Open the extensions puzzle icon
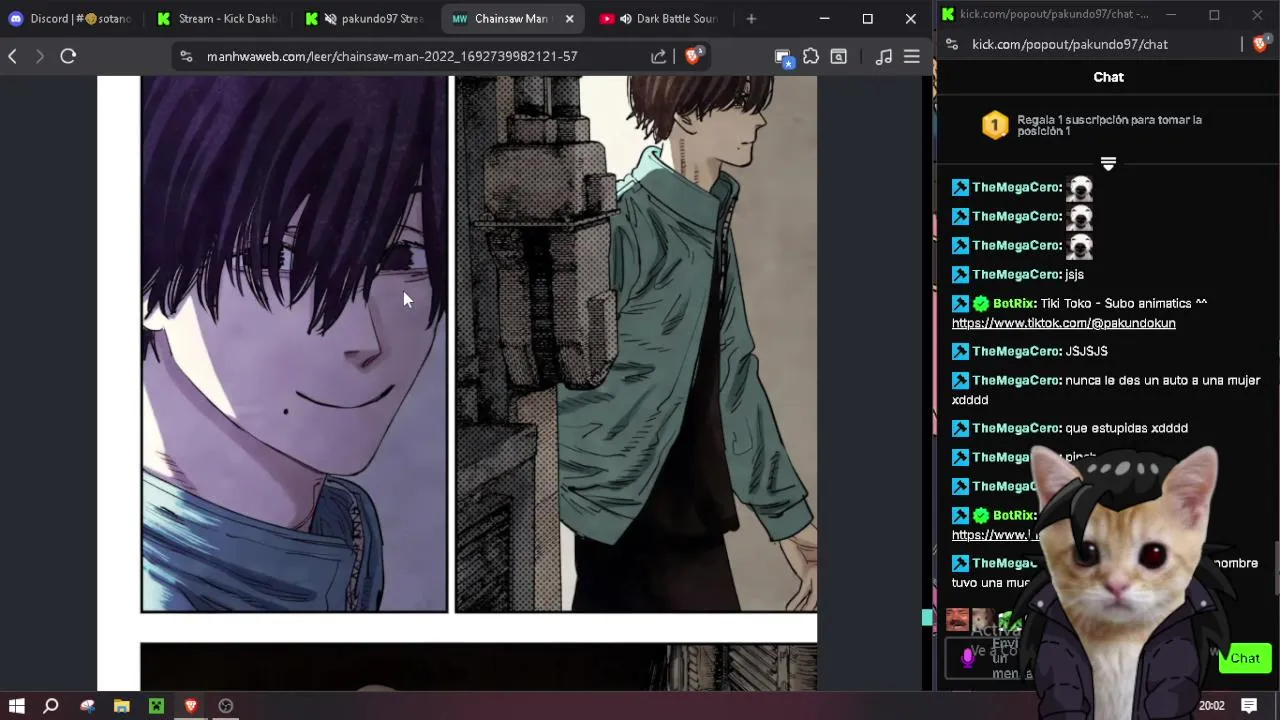The height and width of the screenshot is (720, 1280). tap(811, 57)
